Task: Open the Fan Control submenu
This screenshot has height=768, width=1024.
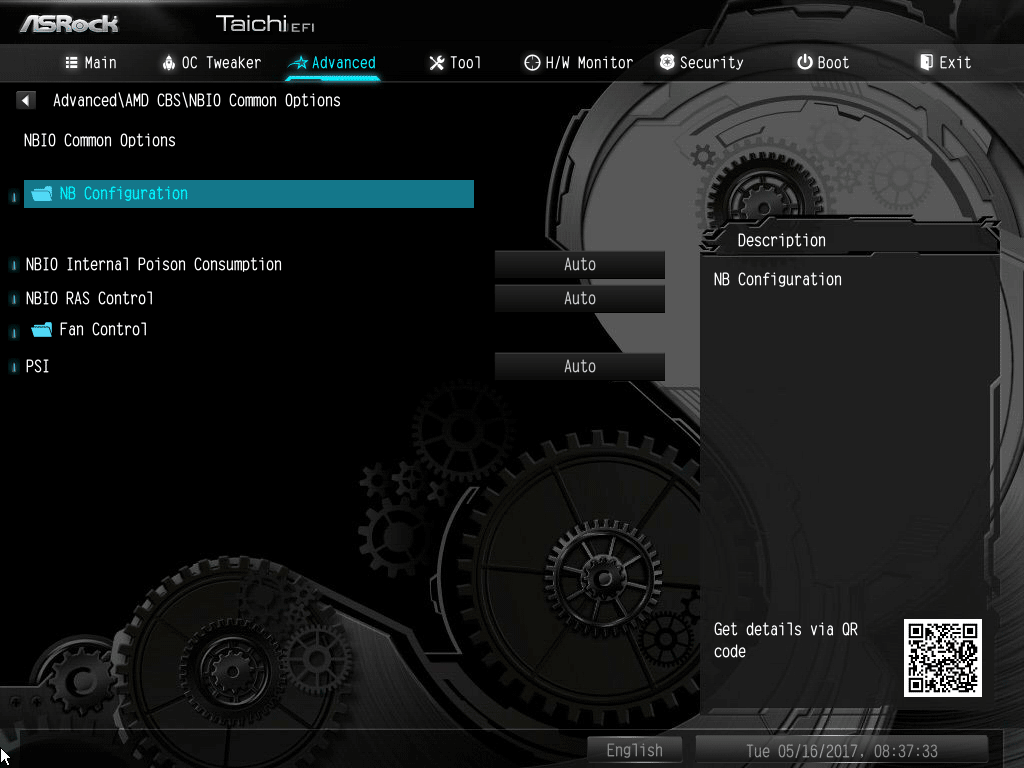Action: (x=103, y=329)
